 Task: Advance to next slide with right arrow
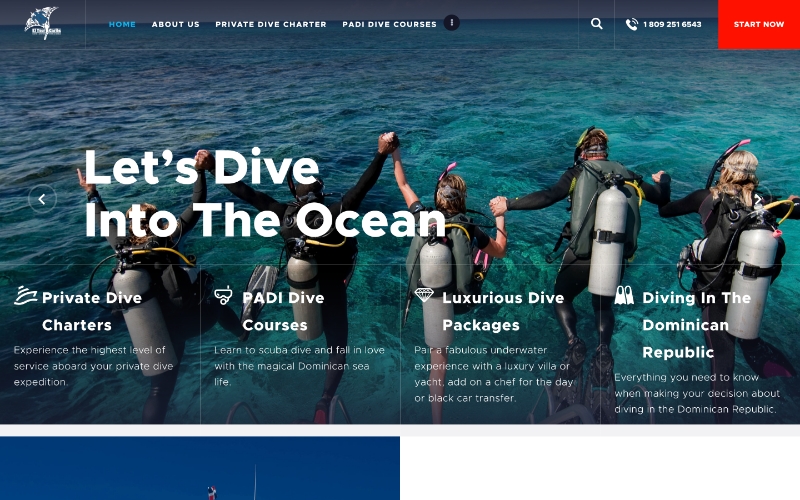(758, 199)
